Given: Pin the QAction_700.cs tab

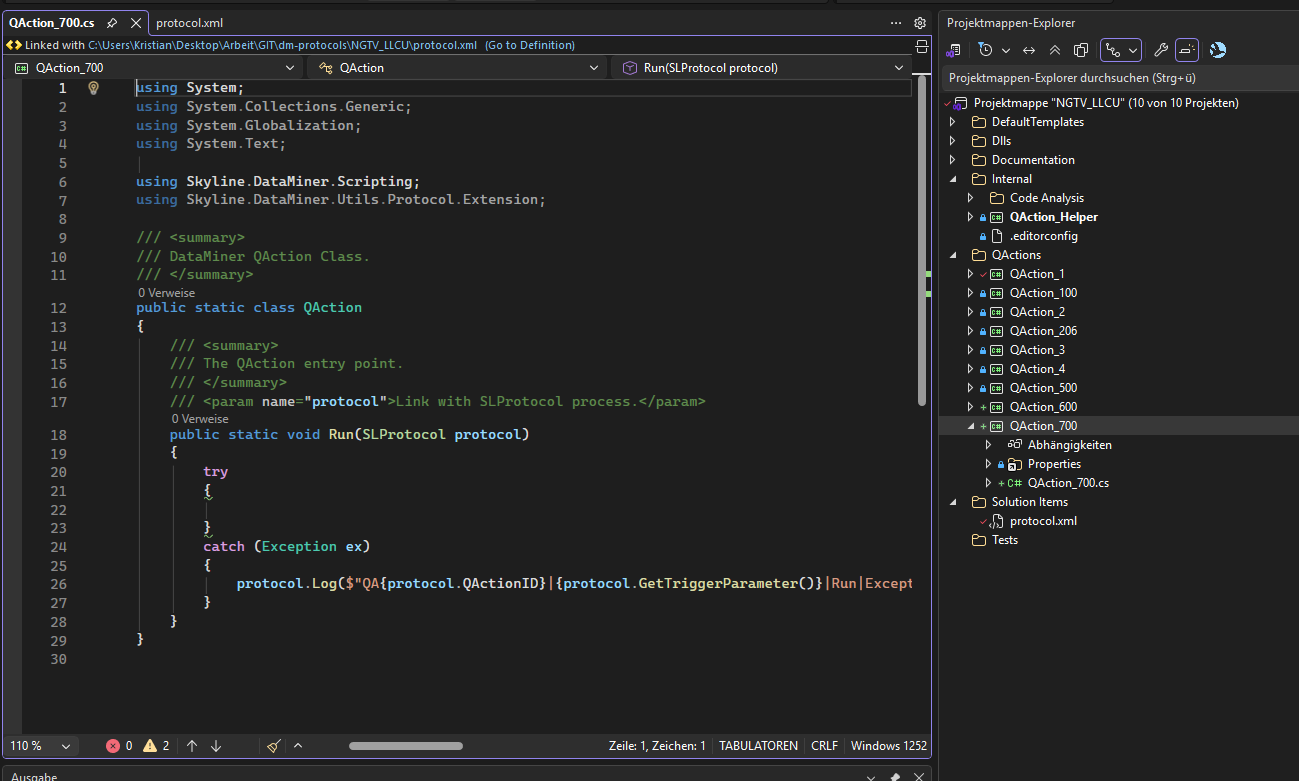Looking at the screenshot, I should pos(112,23).
